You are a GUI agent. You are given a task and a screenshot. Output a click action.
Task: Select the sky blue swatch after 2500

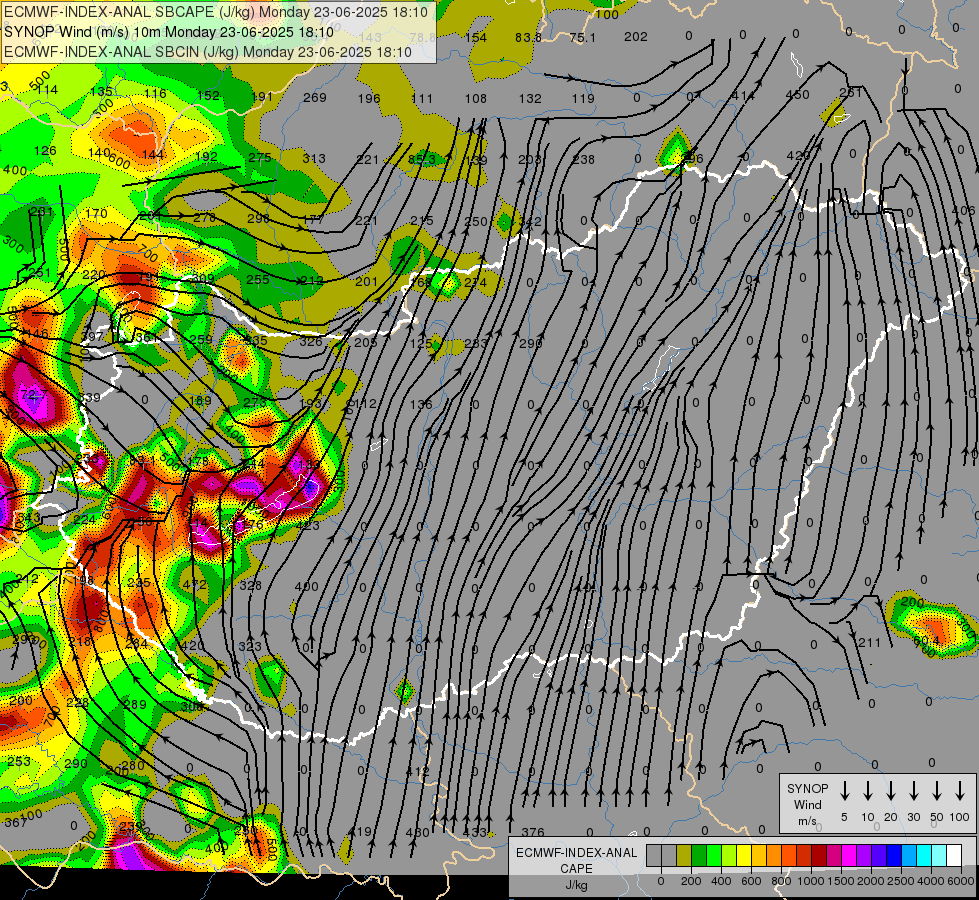click(908, 856)
